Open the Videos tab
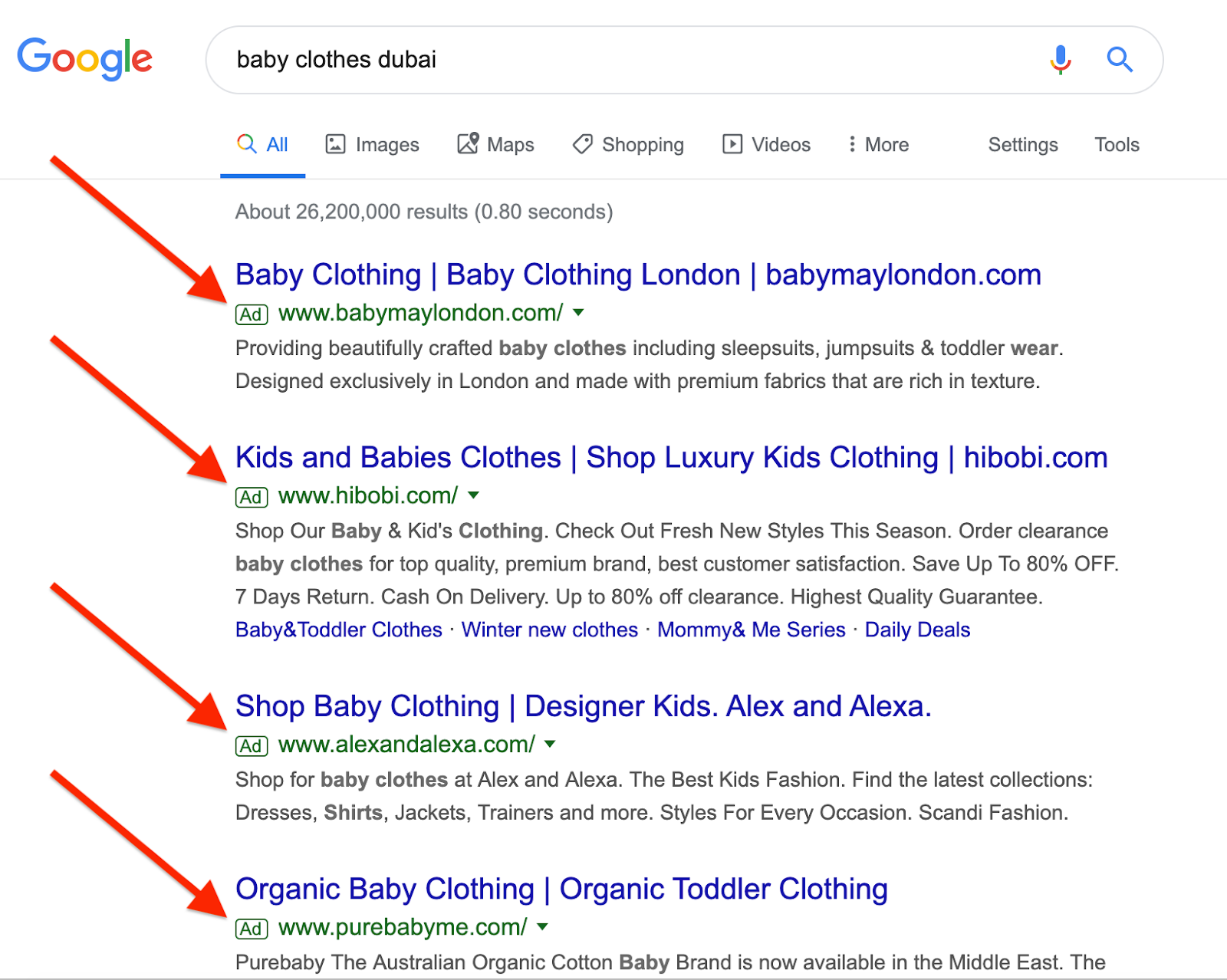The image size is (1227, 980). pyautogui.click(x=766, y=145)
